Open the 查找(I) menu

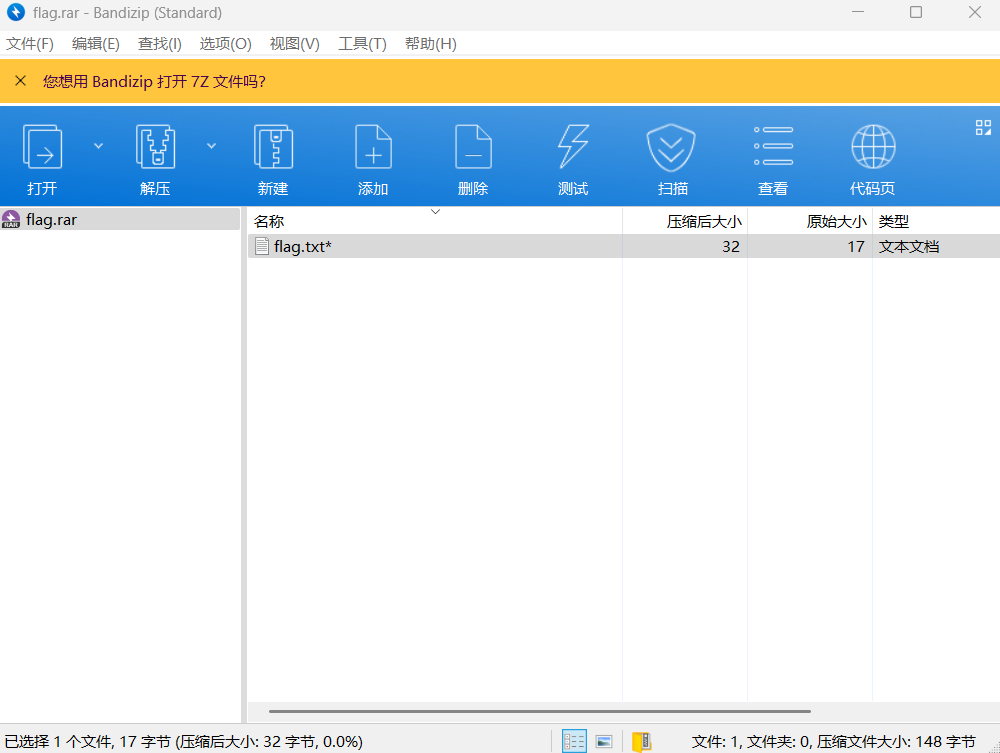[159, 44]
